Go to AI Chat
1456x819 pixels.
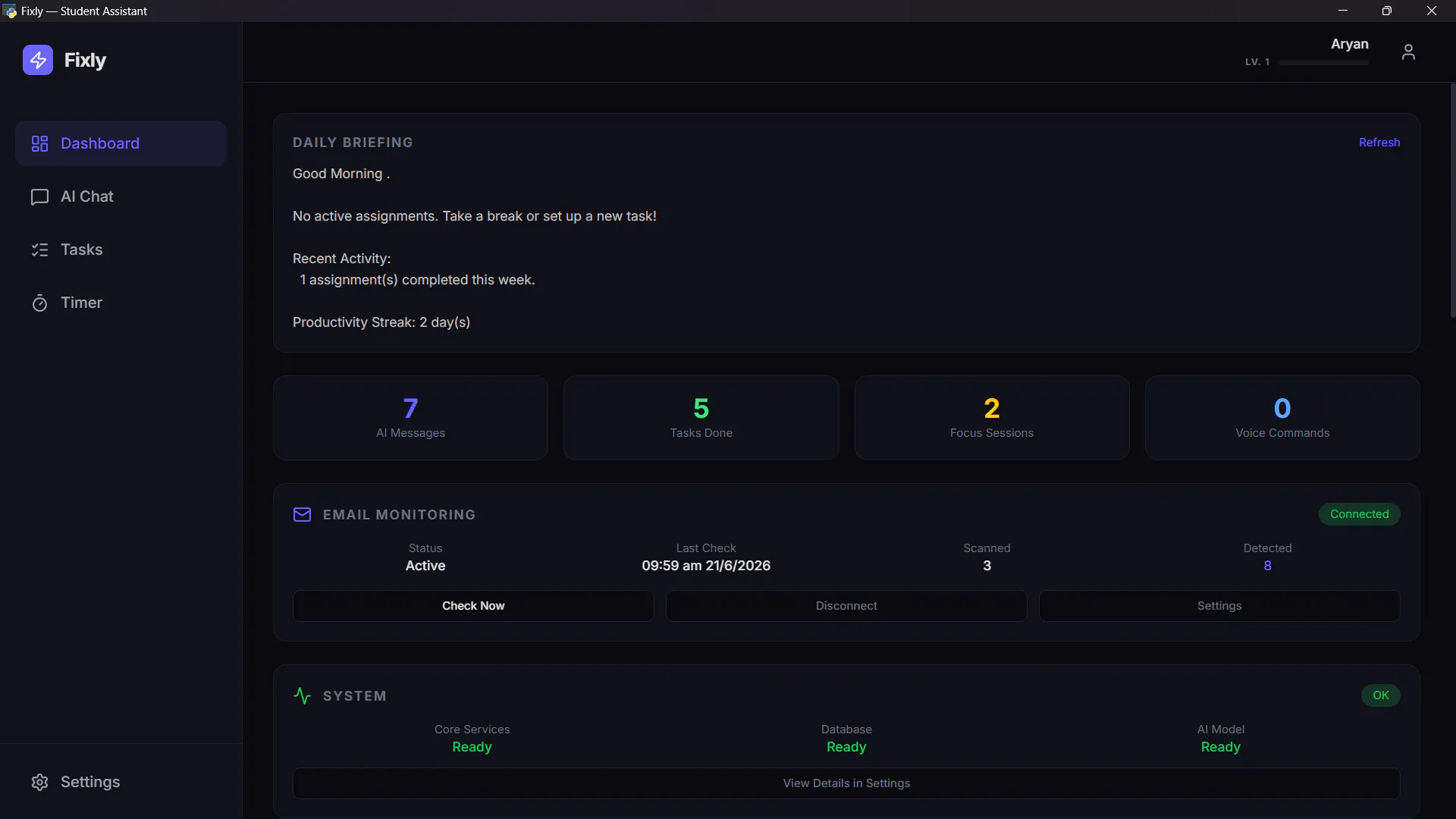(121, 196)
